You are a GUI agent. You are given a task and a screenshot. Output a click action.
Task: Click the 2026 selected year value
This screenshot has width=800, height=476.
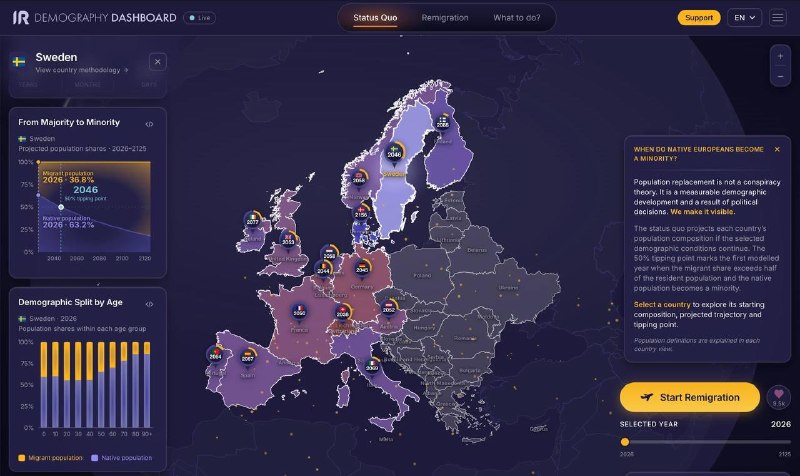coord(781,424)
